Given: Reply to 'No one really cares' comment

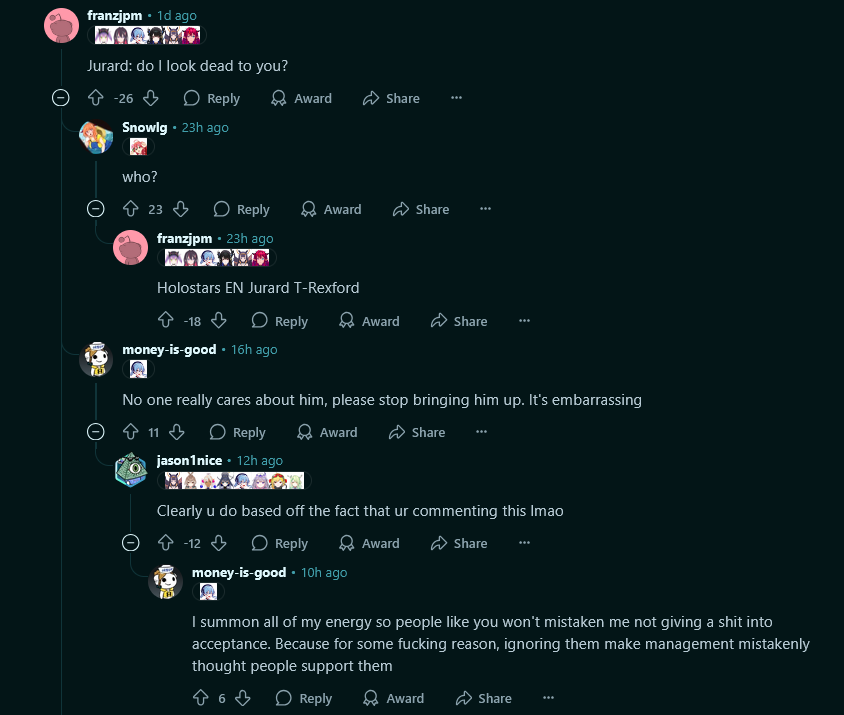Looking at the screenshot, I should point(237,432).
